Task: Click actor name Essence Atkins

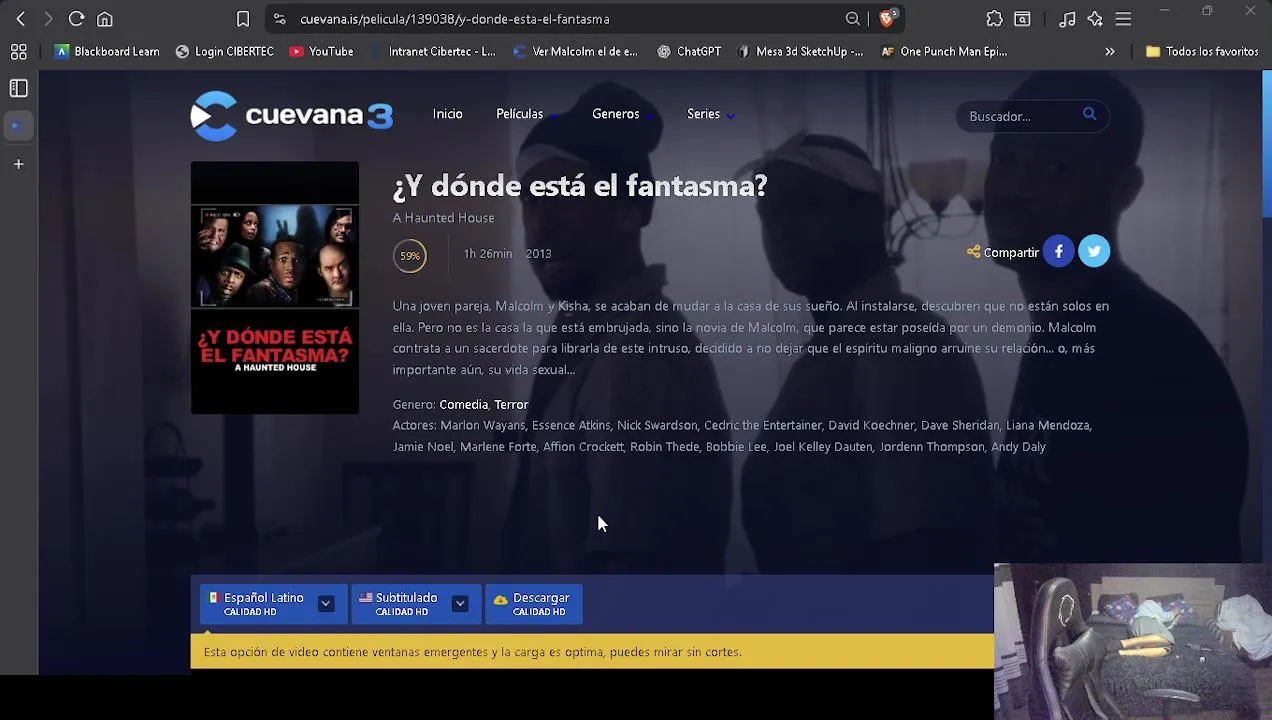Action: coord(571,426)
